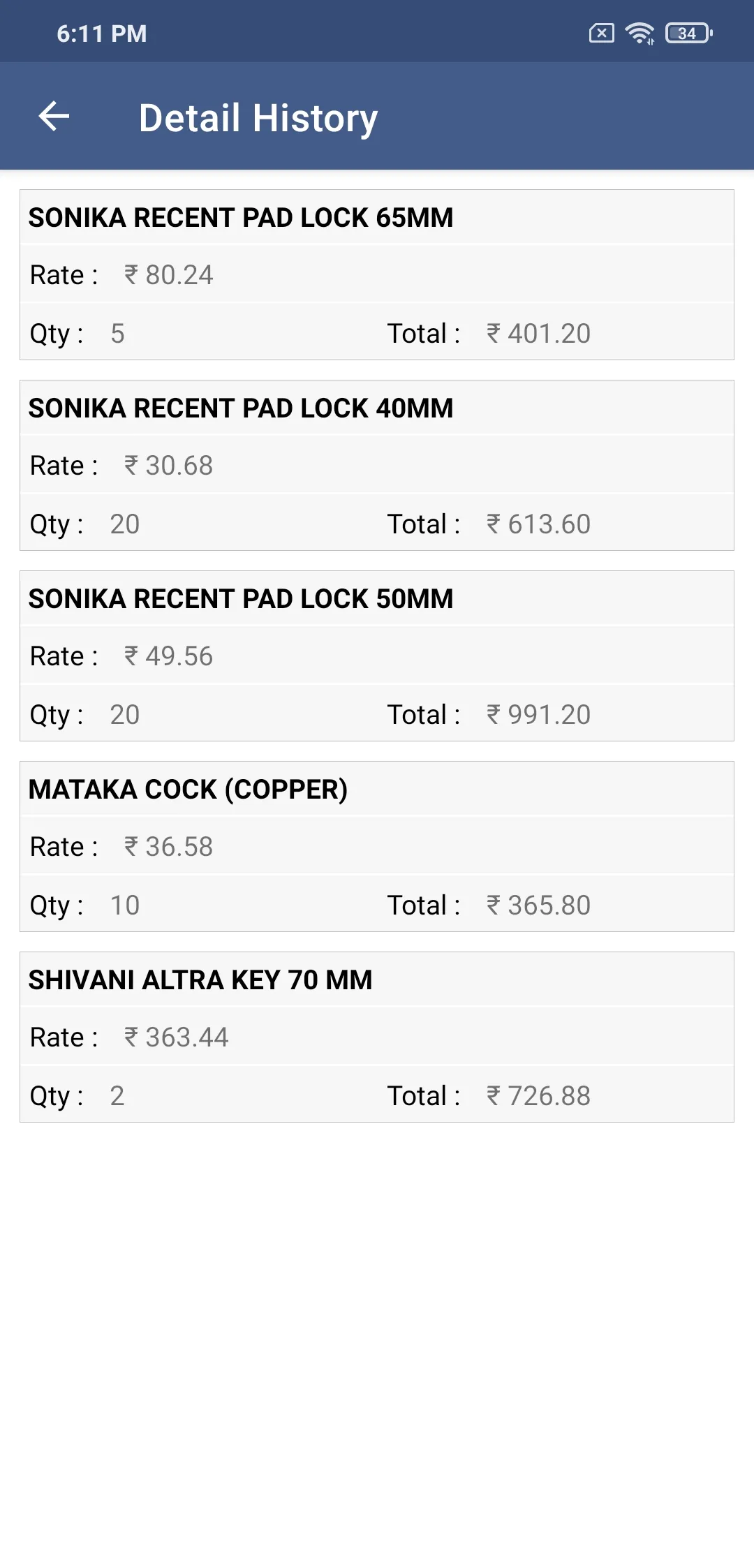
Task: Tap the battery level indicator
Action: click(x=688, y=34)
